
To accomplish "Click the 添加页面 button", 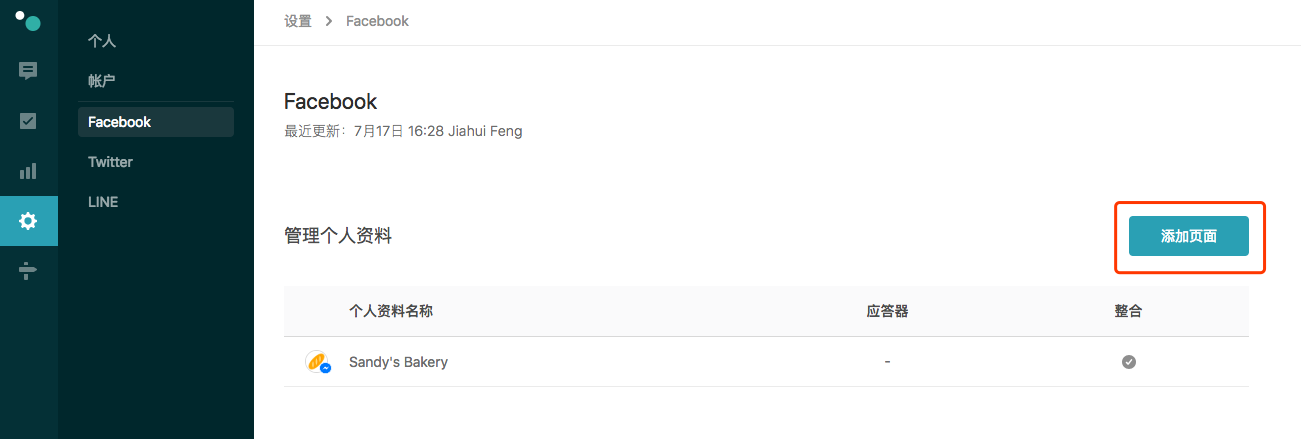I will [1188, 236].
